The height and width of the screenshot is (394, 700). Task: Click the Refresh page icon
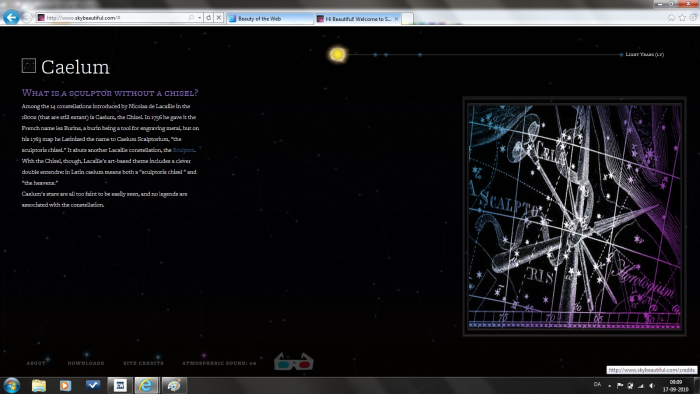(208, 18)
